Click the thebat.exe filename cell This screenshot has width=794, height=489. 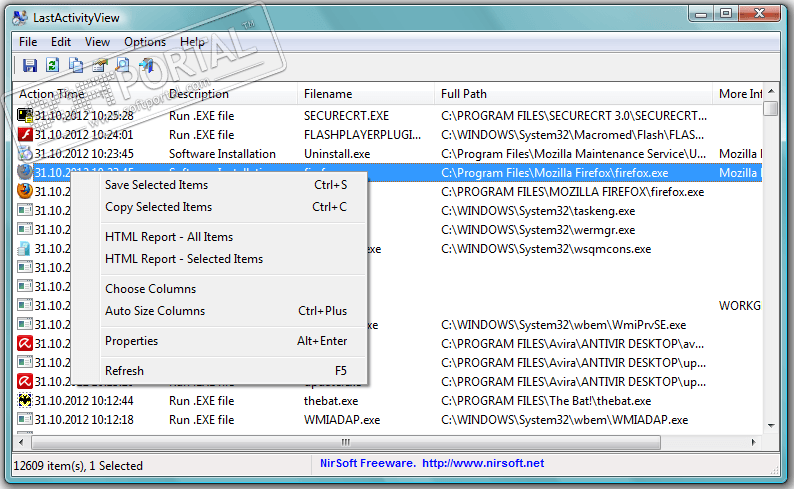pyautogui.click(x=331, y=401)
